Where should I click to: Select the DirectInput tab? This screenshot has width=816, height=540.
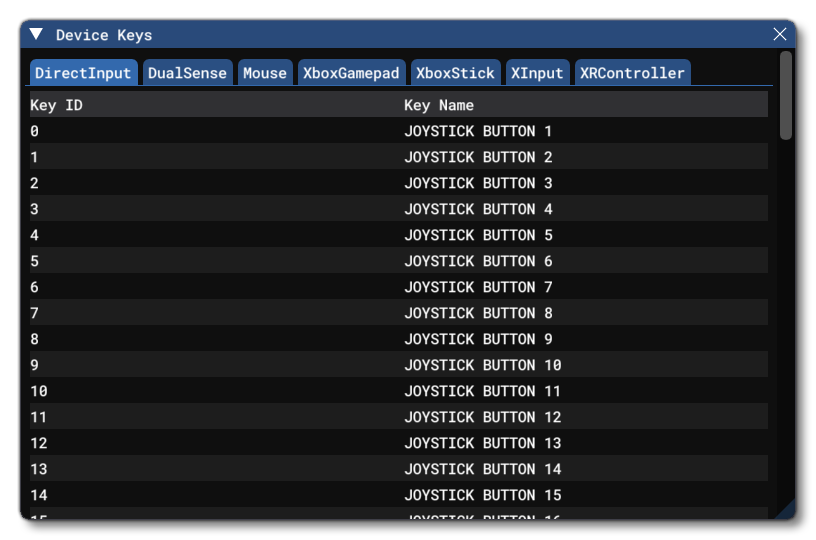[x=83, y=73]
